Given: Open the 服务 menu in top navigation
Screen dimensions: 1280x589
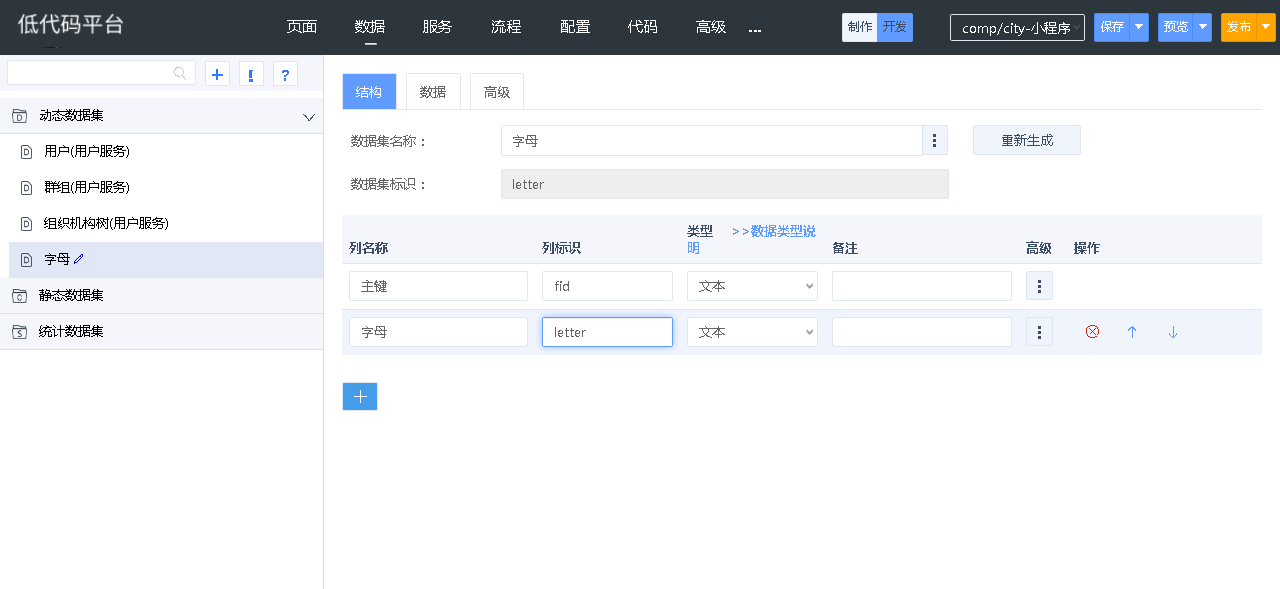Looking at the screenshot, I should pos(437,28).
